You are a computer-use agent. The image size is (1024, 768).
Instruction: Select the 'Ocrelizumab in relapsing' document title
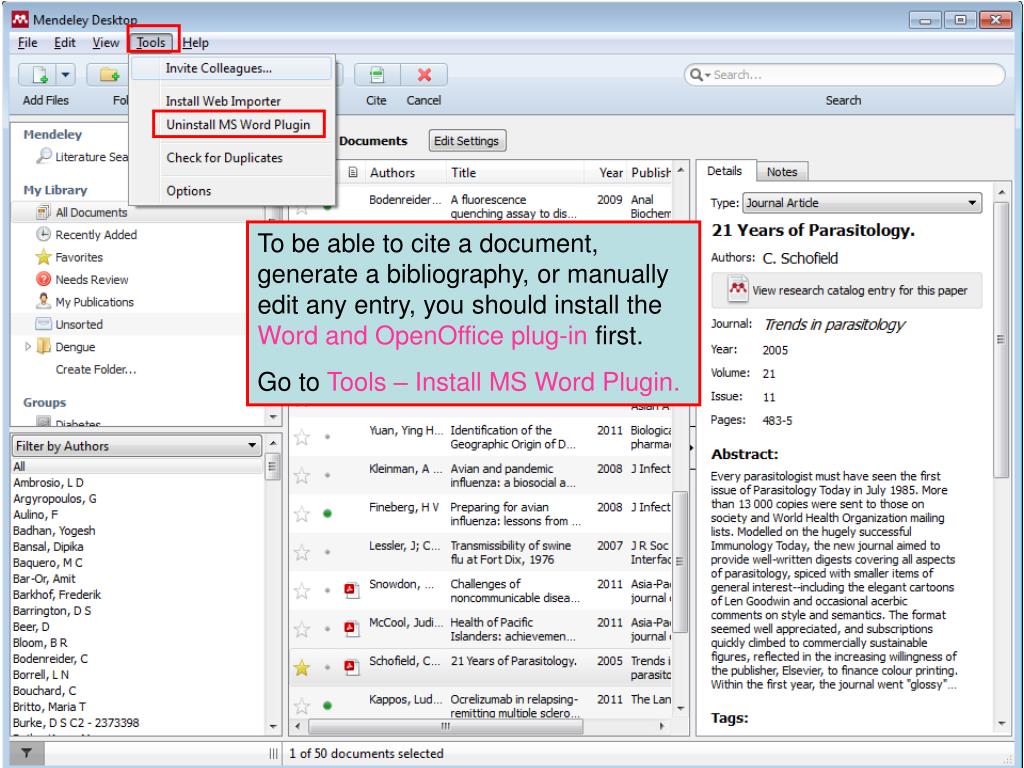[514, 706]
